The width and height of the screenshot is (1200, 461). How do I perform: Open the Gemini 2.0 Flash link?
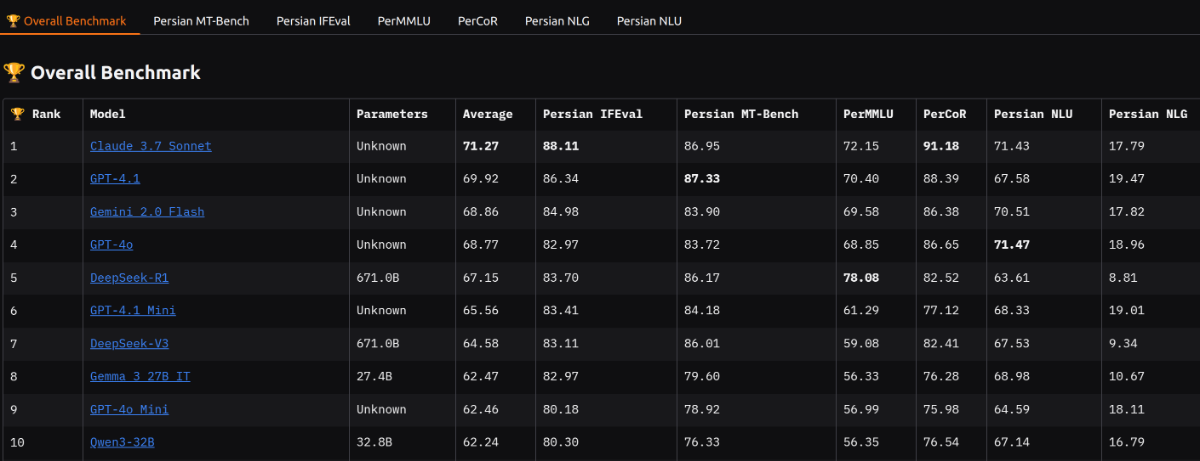click(x=147, y=212)
